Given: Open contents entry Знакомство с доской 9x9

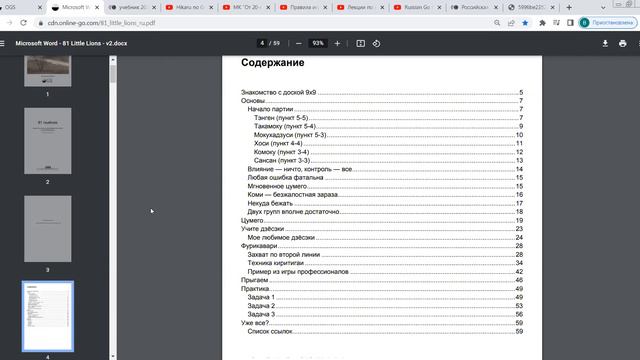Looking at the screenshot, I should pos(382,92).
